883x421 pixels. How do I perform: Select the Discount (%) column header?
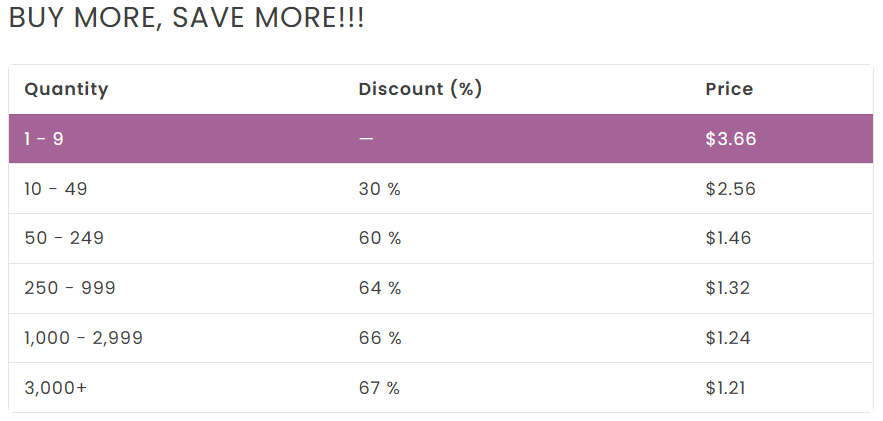tap(420, 89)
